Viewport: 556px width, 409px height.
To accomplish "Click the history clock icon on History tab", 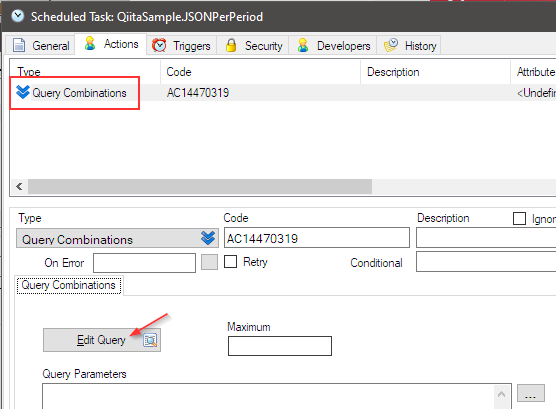I will [x=391, y=45].
